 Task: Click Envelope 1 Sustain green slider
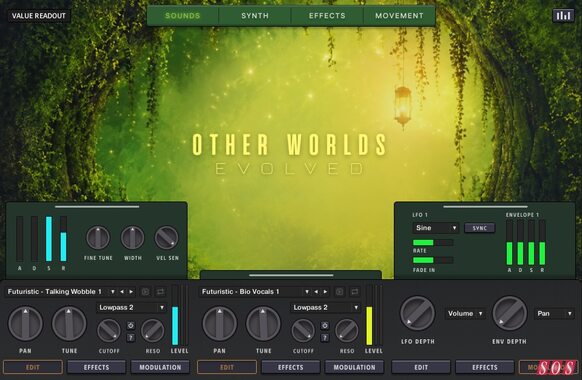[x=531, y=243]
